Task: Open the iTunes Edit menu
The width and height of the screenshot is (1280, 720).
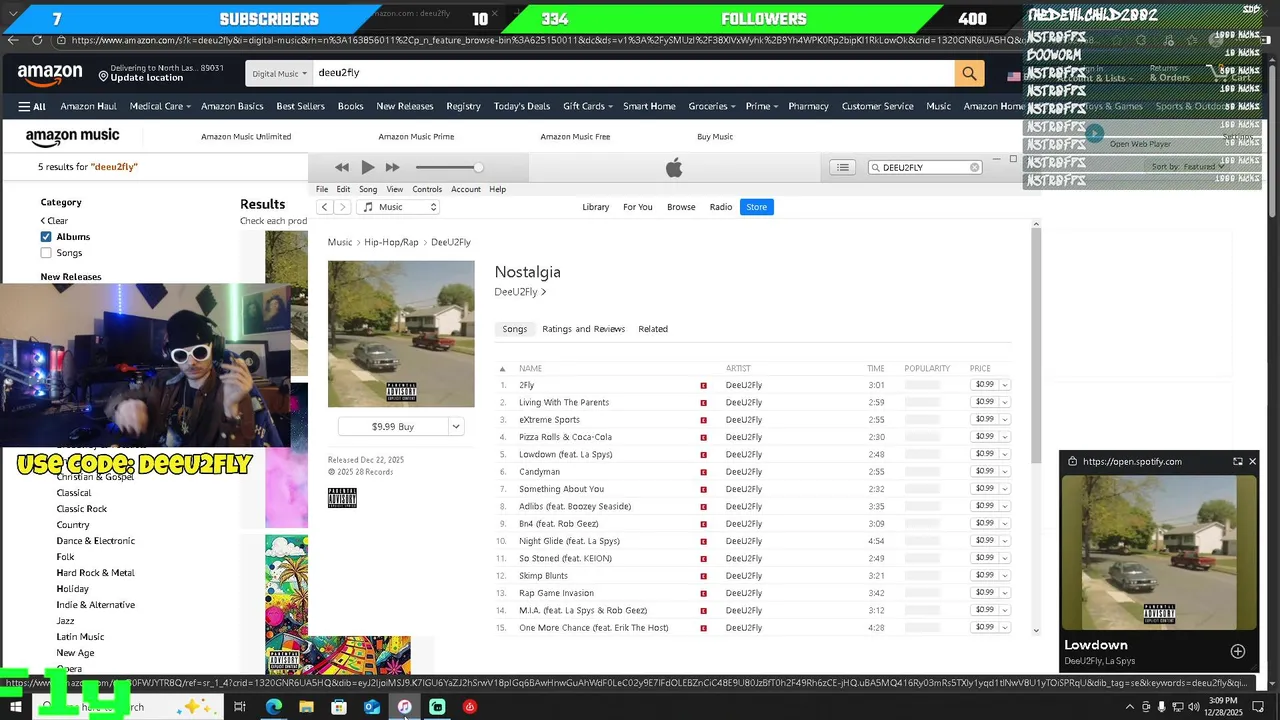Action: click(343, 189)
